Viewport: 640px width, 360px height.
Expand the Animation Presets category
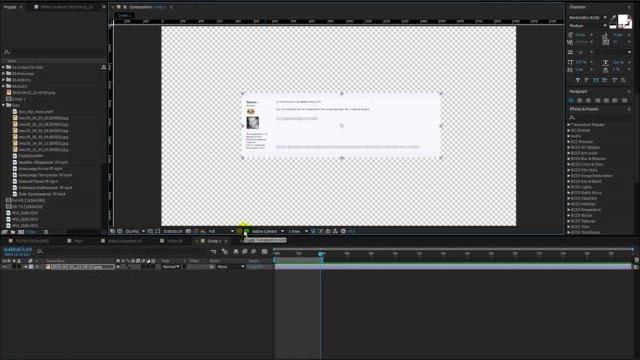click(x=569, y=124)
